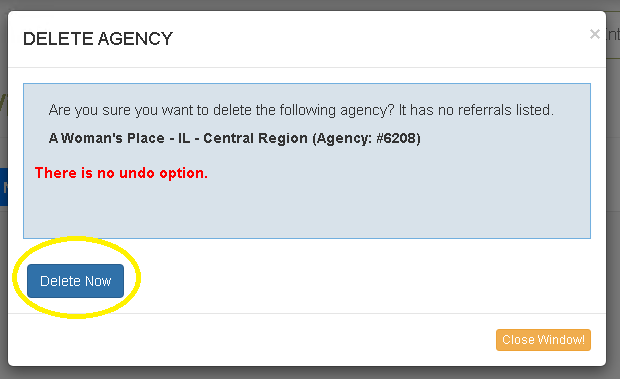Dismiss dialog with the X icon
This screenshot has height=379, width=620.
click(x=594, y=34)
